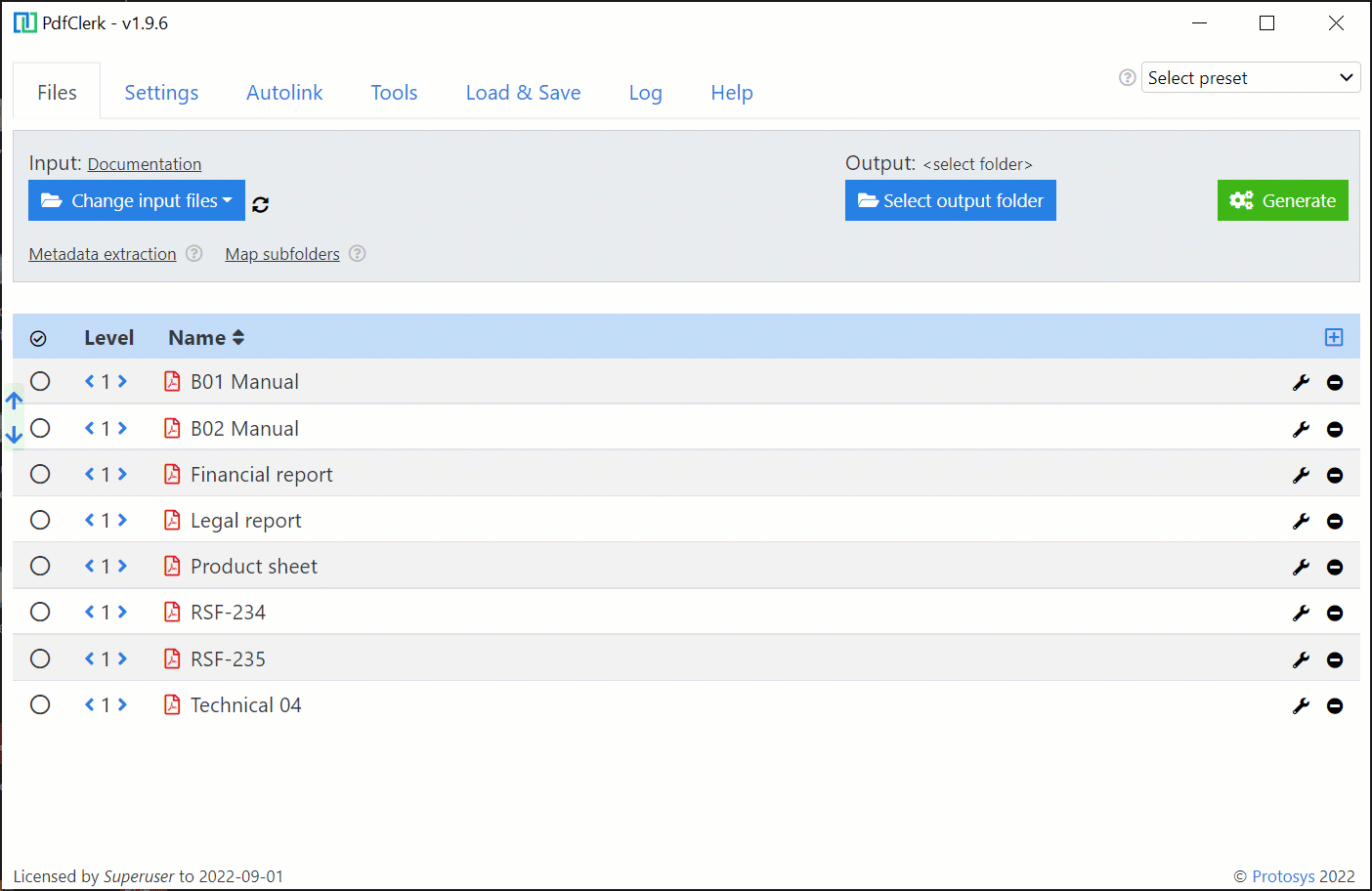Image resolution: width=1372 pixels, height=891 pixels.
Task: Move selected file down with the down arrow
Action: pos(14,436)
